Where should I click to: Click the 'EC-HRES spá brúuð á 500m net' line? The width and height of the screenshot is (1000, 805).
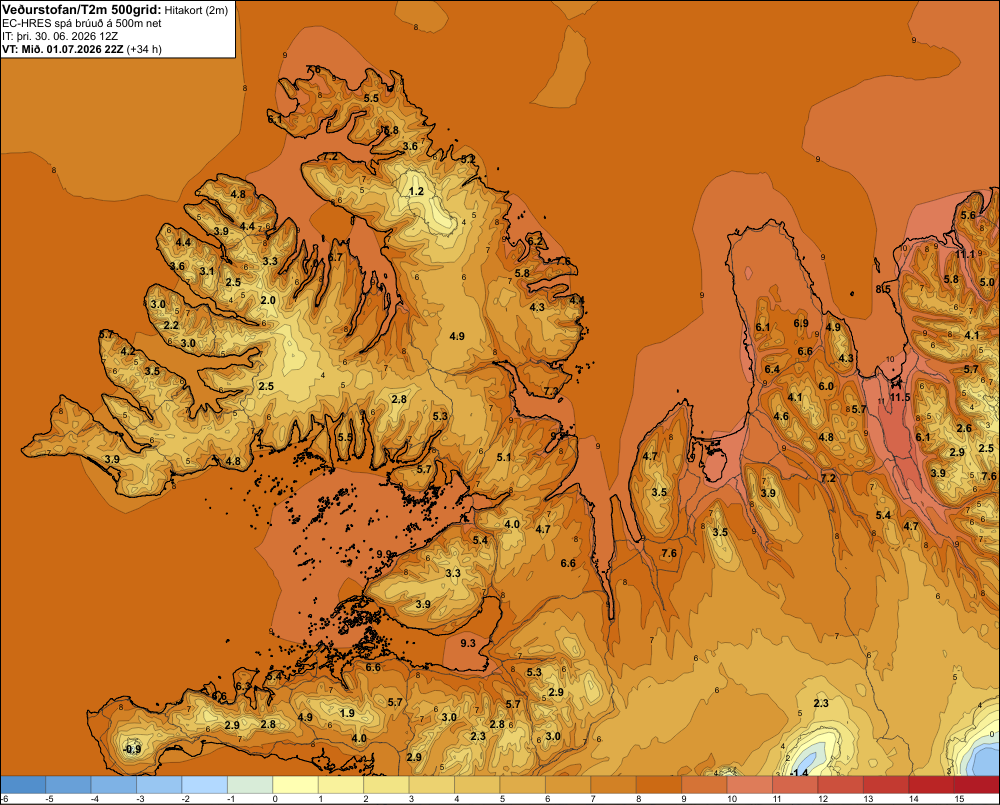coord(82,23)
